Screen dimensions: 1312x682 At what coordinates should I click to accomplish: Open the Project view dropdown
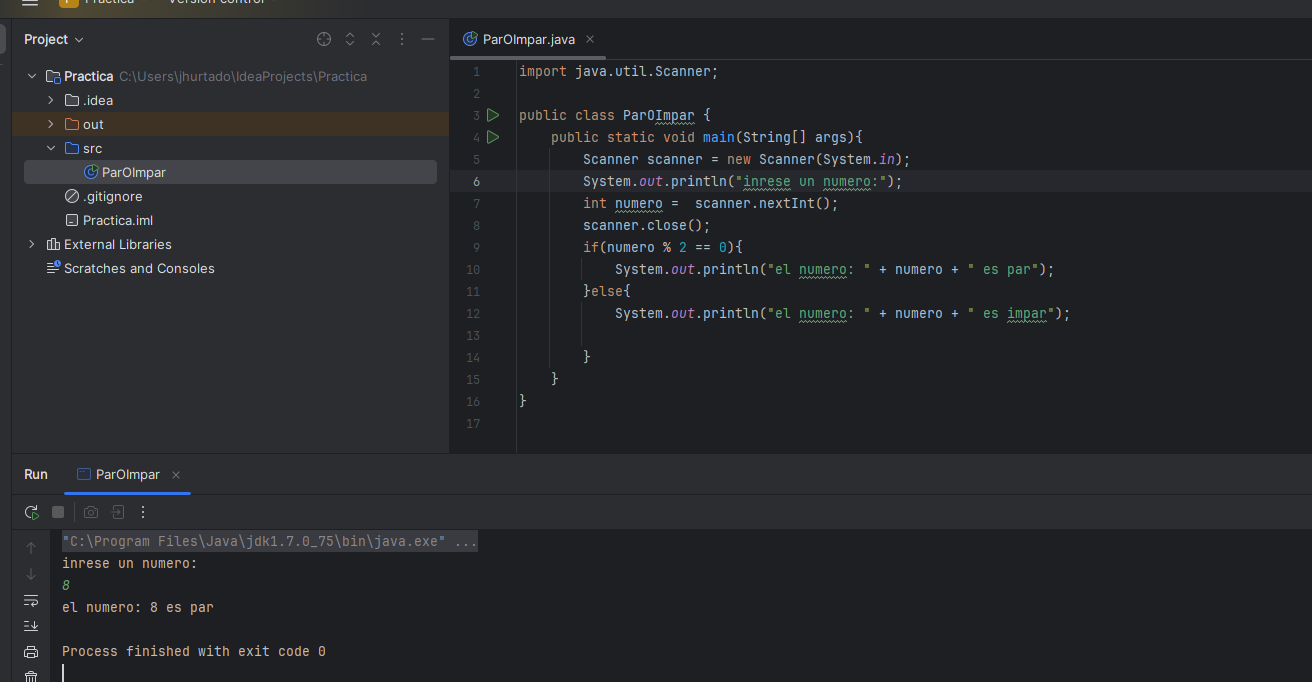pyautogui.click(x=54, y=39)
